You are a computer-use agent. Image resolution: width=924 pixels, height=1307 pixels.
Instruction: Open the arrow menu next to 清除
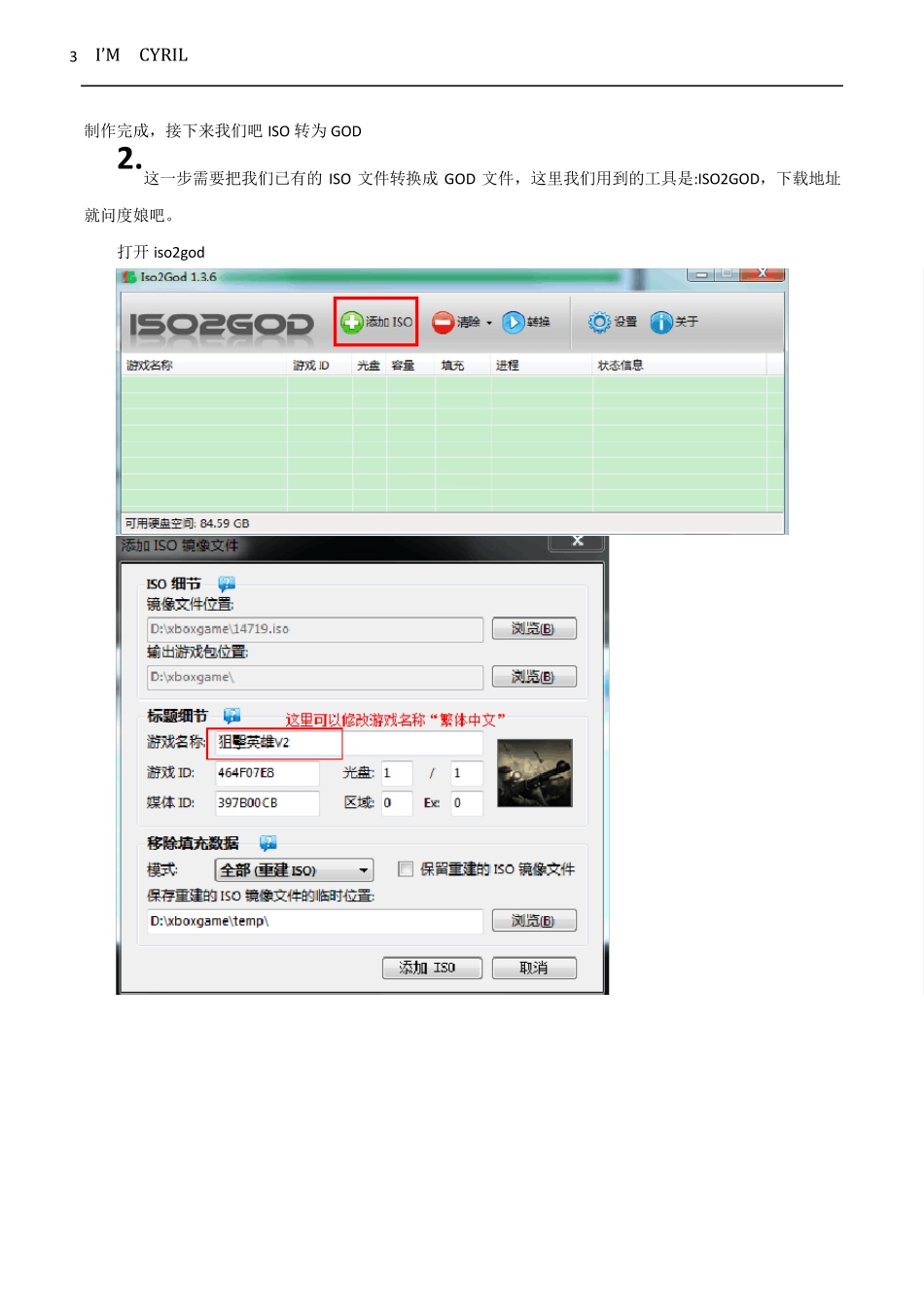click(489, 323)
